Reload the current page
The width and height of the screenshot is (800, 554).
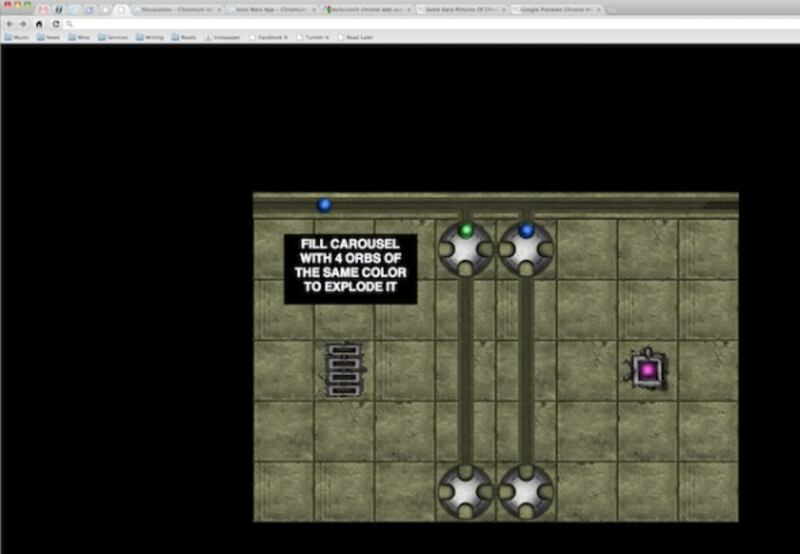tap(54, 23)
